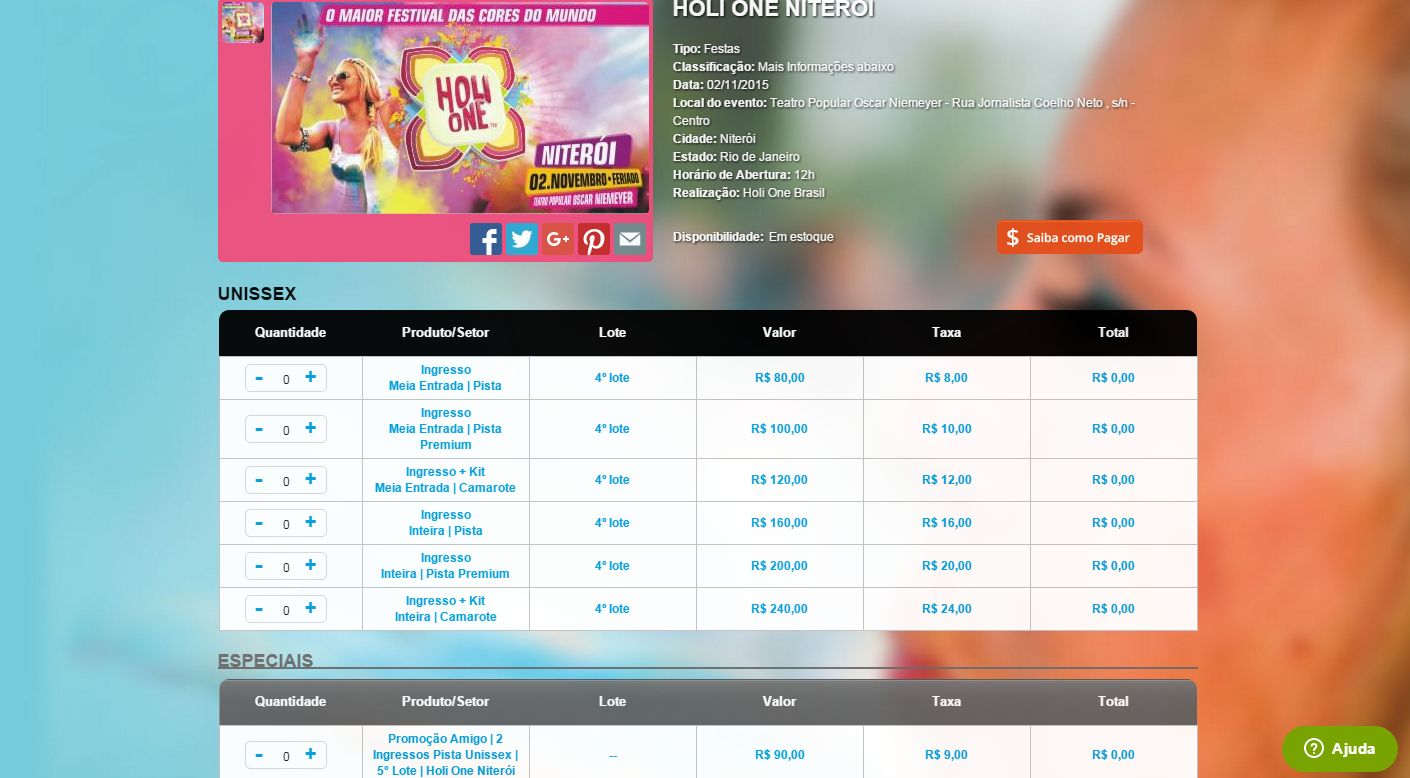Screen dimensions: 1410x778
Task: Click the Saiba como Pagar button
Action: click(1069, 237)
